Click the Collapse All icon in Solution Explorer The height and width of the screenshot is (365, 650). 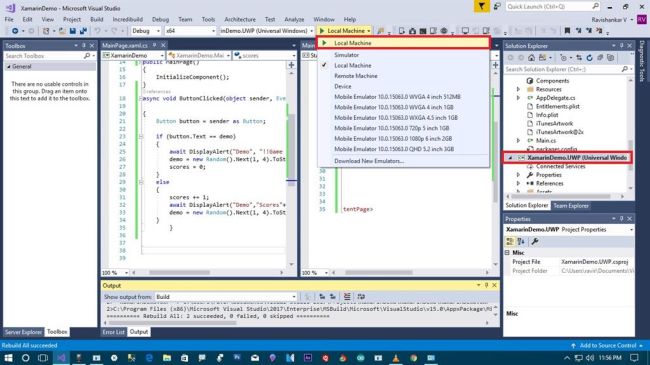tap(600, 58)
